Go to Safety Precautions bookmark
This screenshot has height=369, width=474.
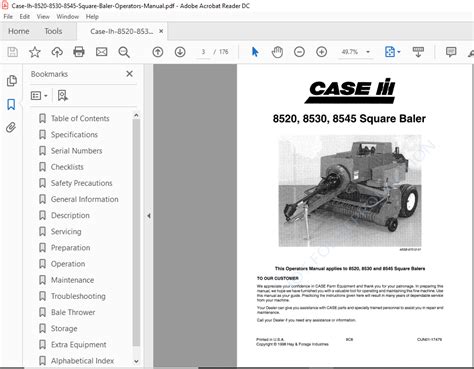pos(81,183)
